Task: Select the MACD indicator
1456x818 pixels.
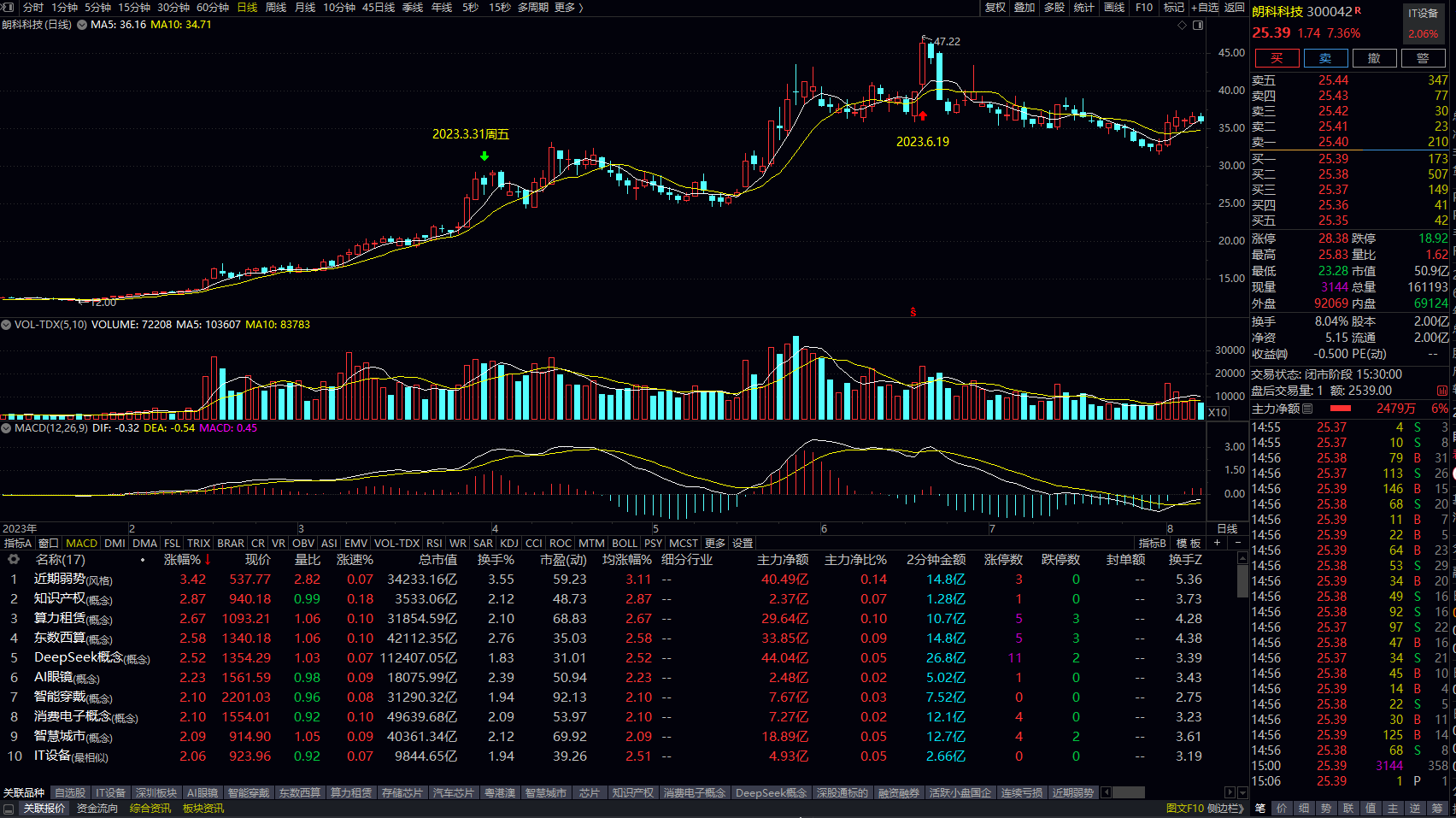Action: [x=82, y=543]
